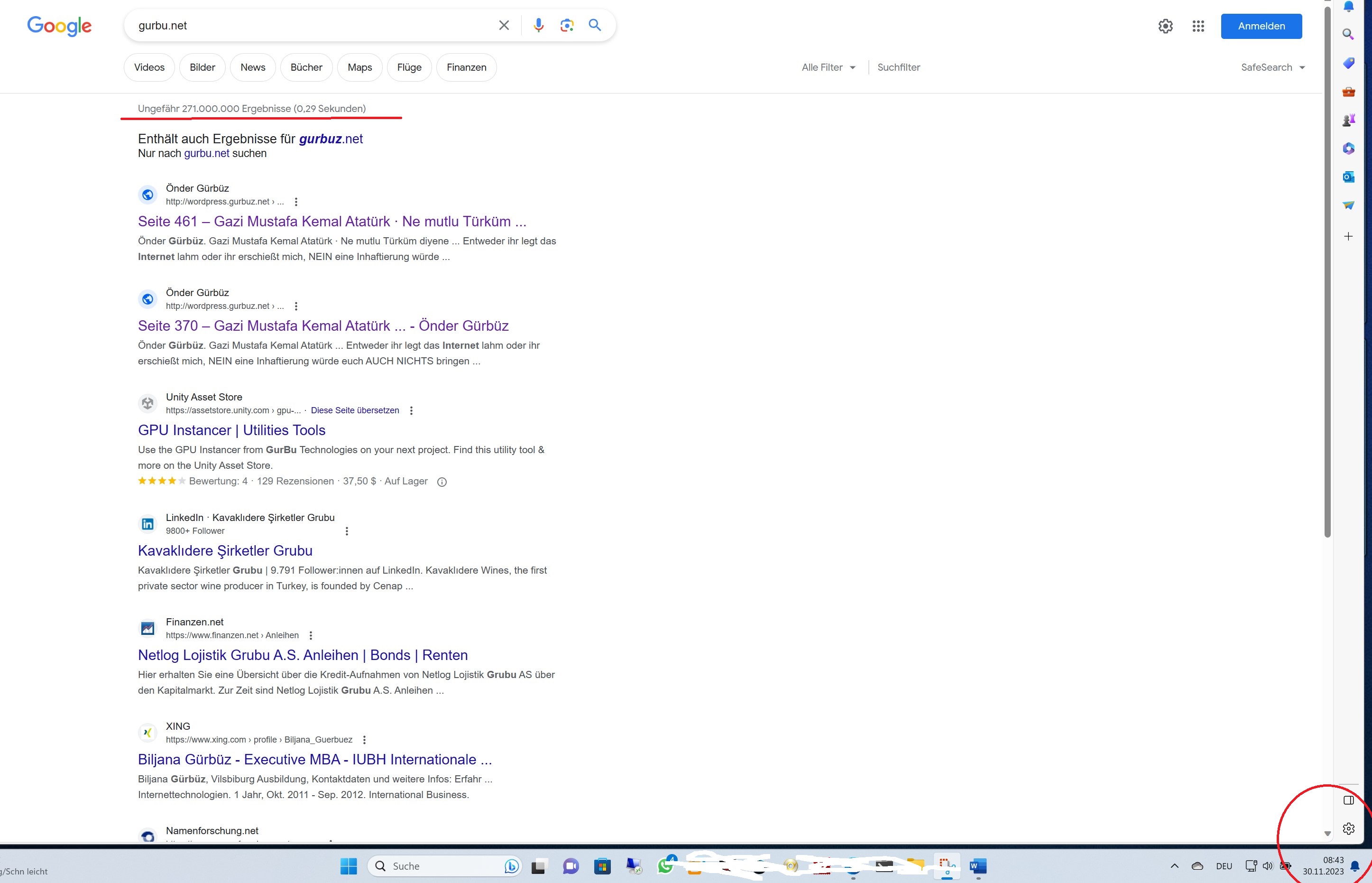Open GPU Instancer Utilities Tools result
The height and width of the screenshot is (883, 1372).
point(231,430)
